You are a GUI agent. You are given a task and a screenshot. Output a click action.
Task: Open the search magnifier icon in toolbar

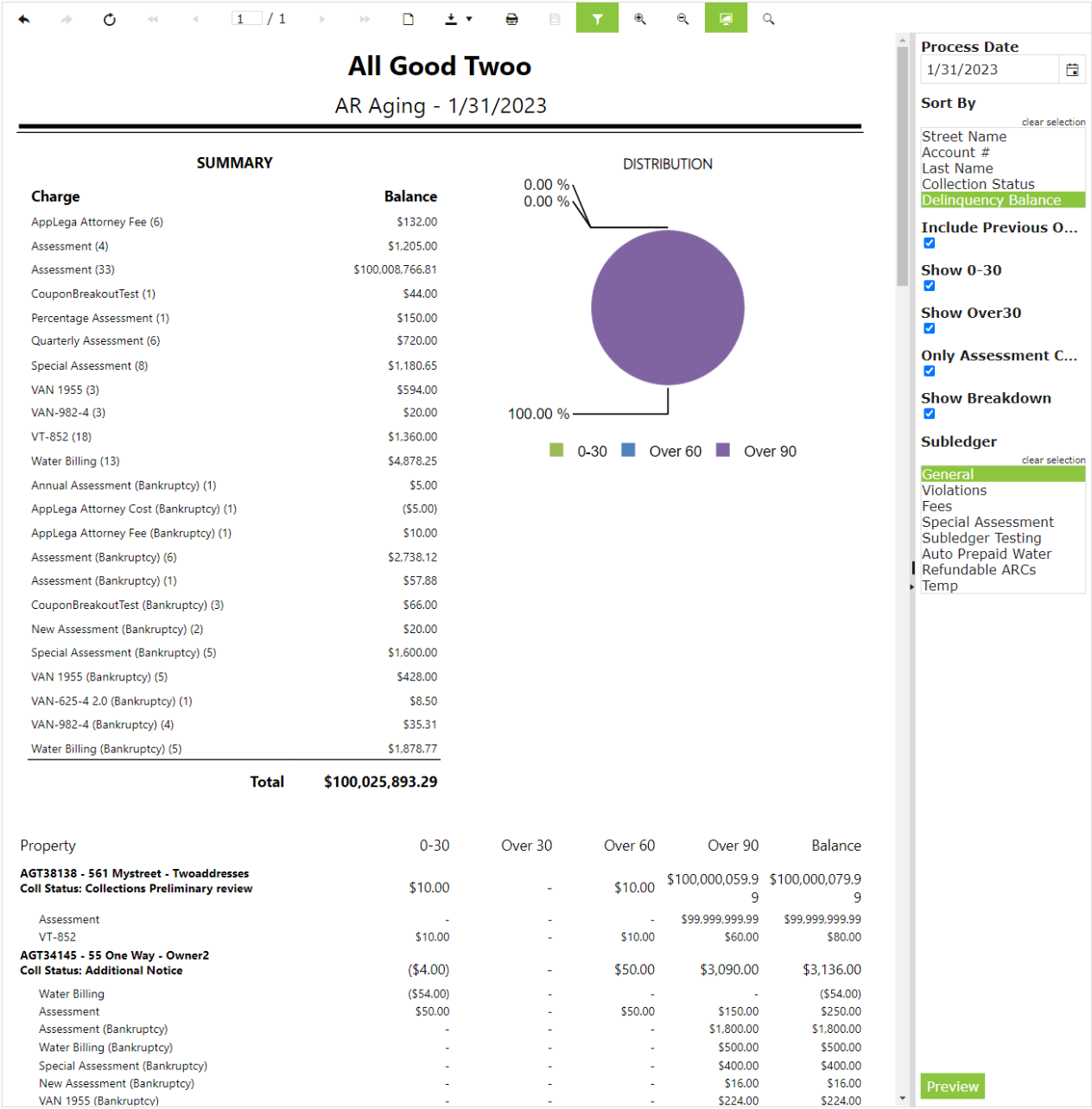point(768,19)
